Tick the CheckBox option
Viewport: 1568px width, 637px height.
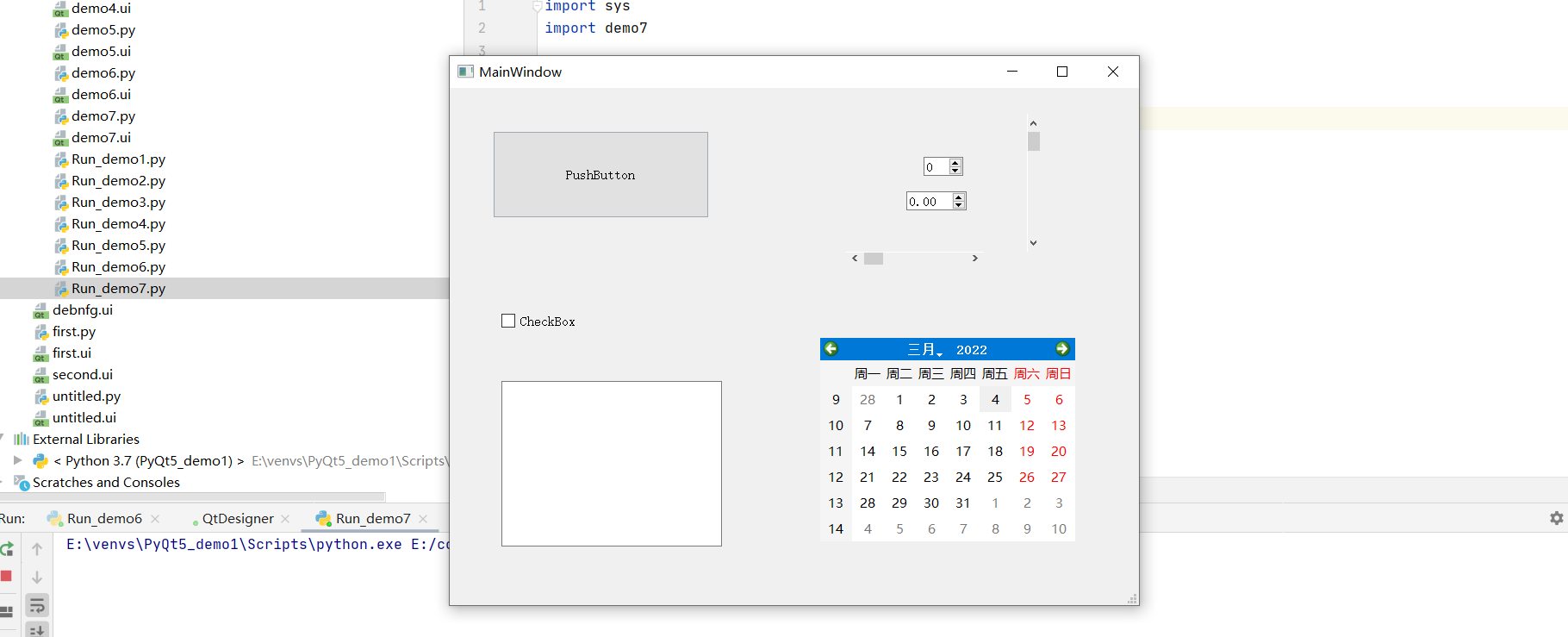[x=538, y=322]
